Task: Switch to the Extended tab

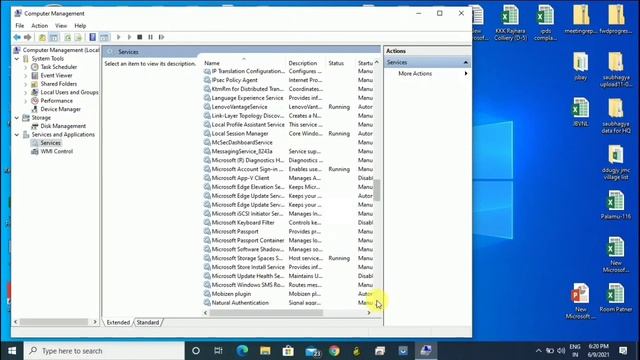Action: (118, 322)
